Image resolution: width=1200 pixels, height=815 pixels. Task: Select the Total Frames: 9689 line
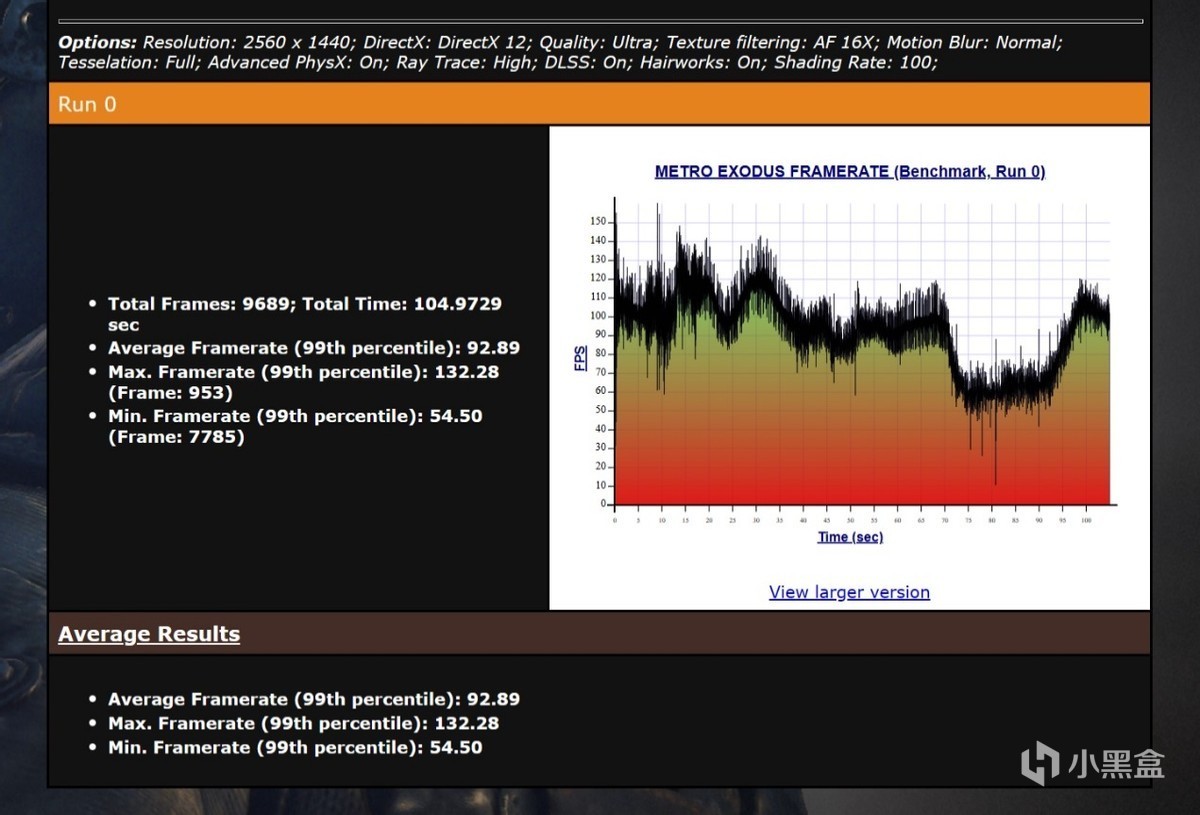pyautogui.click(x=305, y=314)
